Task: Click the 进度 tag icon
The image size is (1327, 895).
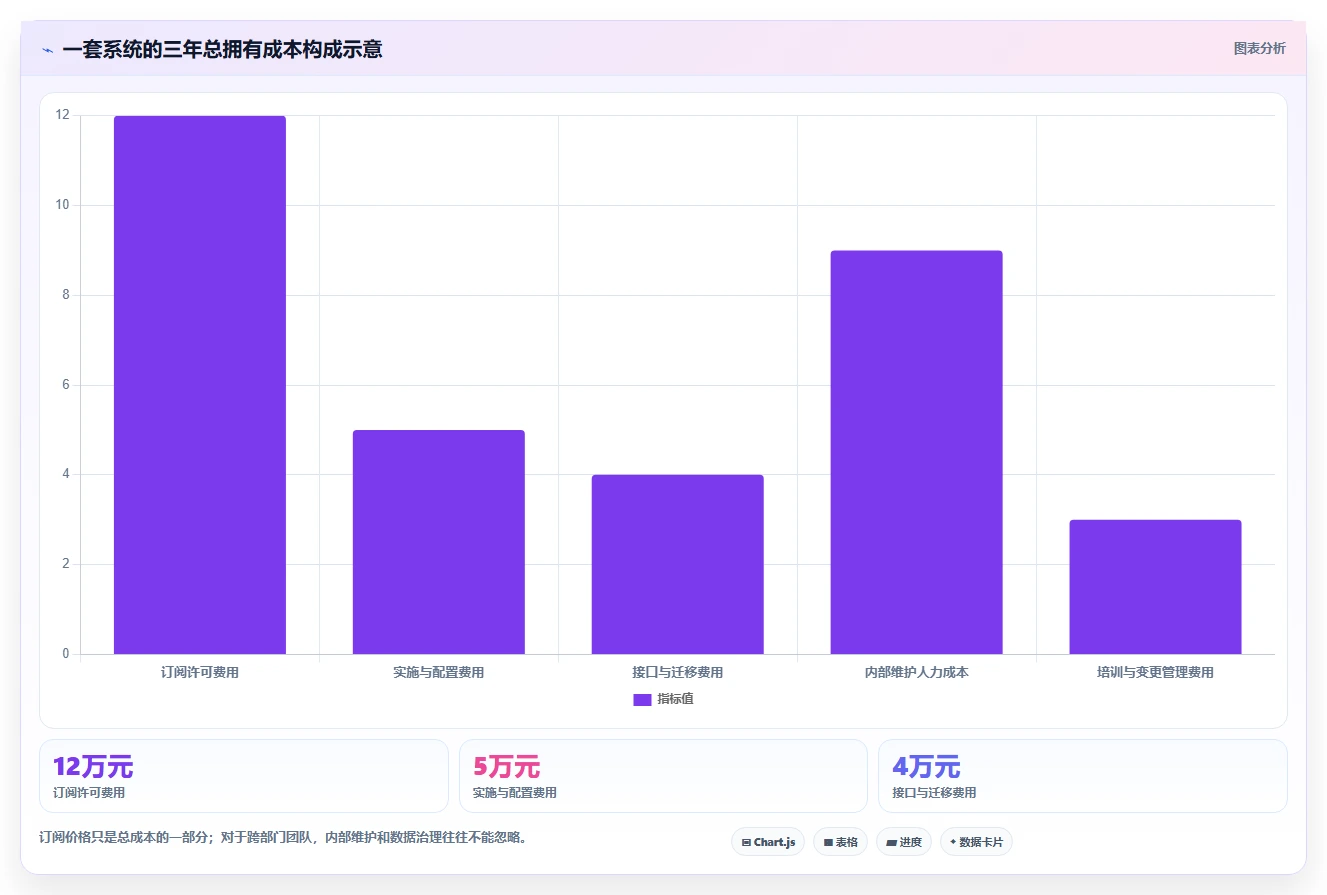Action: click(891, 843)
